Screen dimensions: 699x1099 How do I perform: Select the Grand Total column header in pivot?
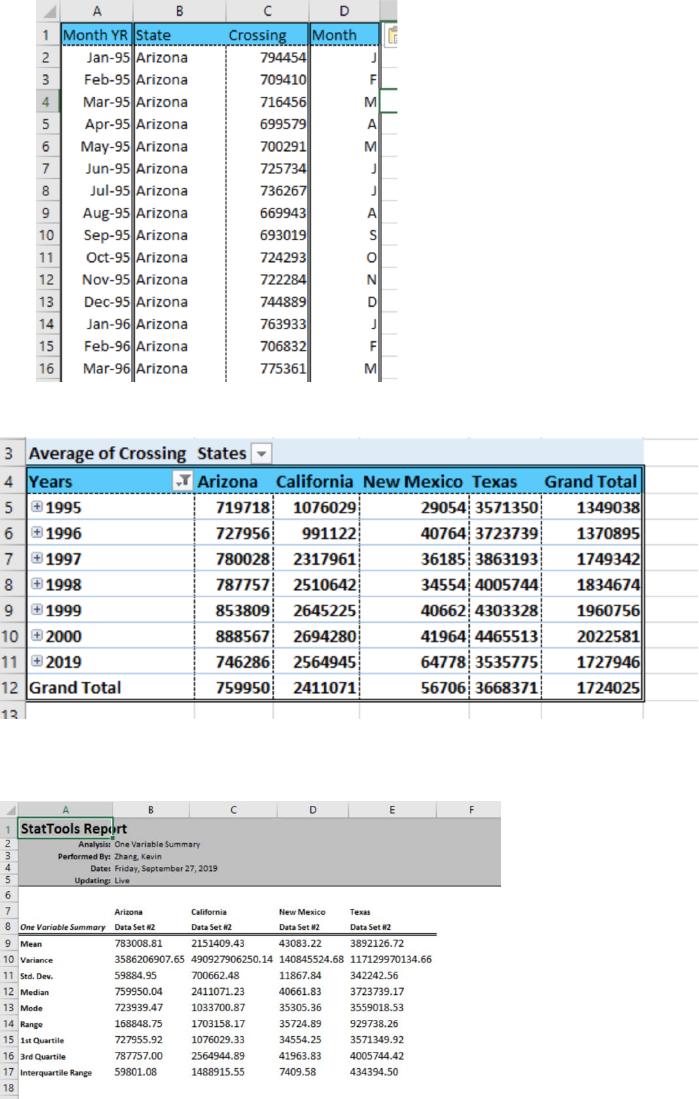(x=591, y=482)
